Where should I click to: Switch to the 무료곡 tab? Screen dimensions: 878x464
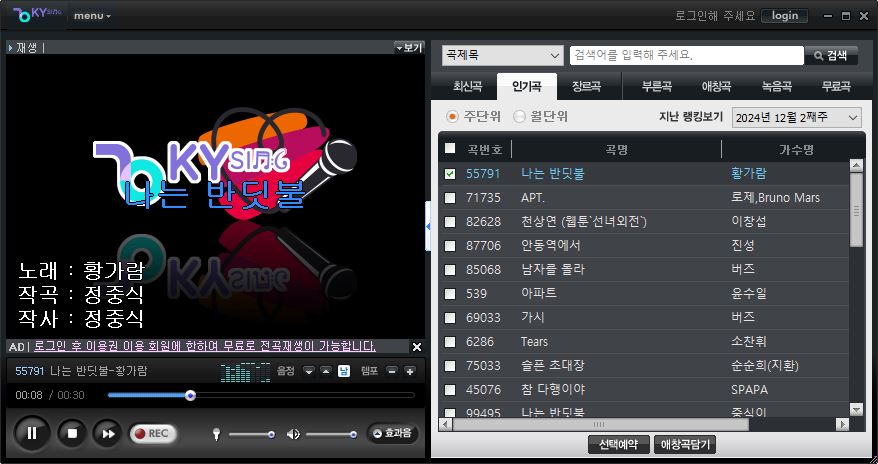pos(836,87)
